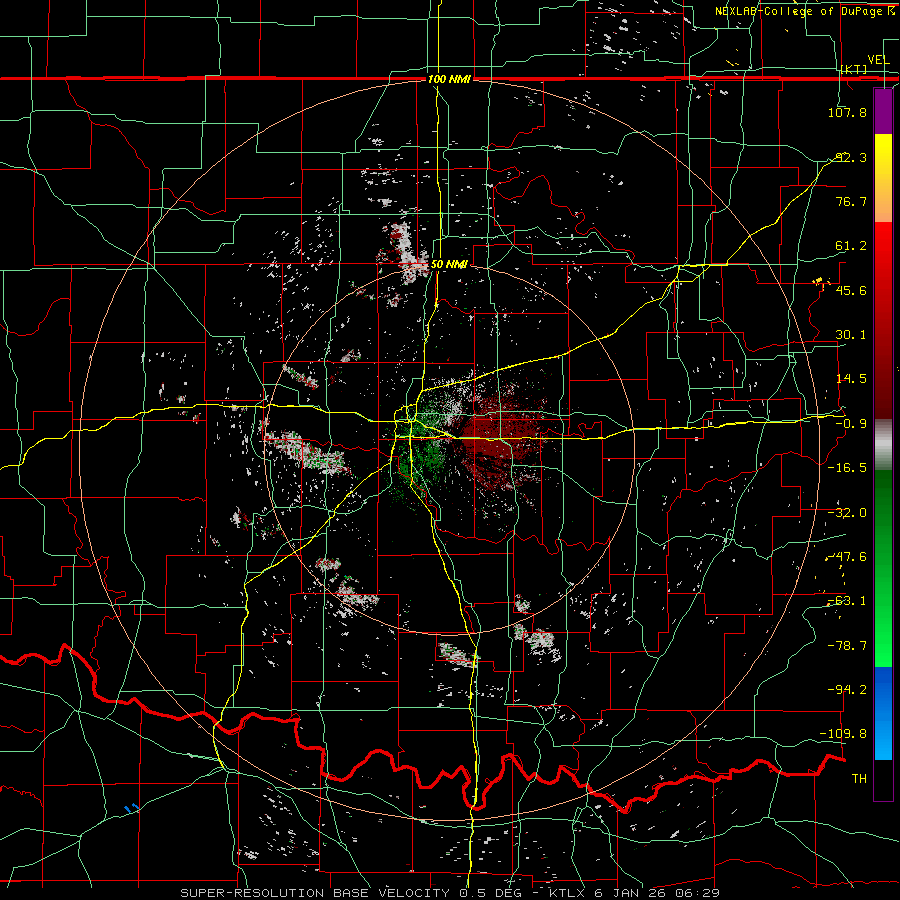Select the 45.6 velocity scale value
This screenshot has width=900, height=900.
pyautogui.click(x=851, y=290)
